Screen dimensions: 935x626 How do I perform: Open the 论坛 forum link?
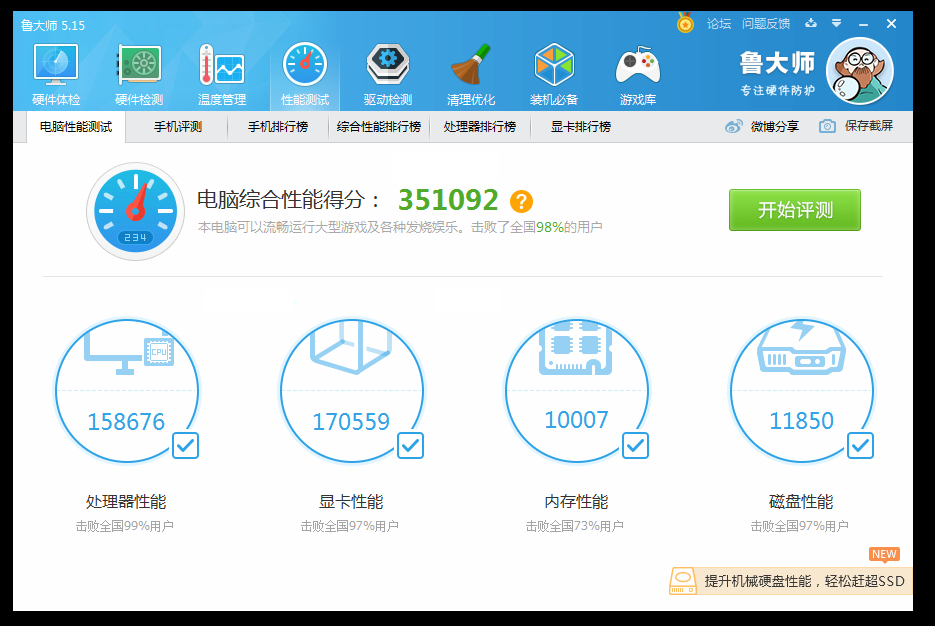tap(719, 24)
